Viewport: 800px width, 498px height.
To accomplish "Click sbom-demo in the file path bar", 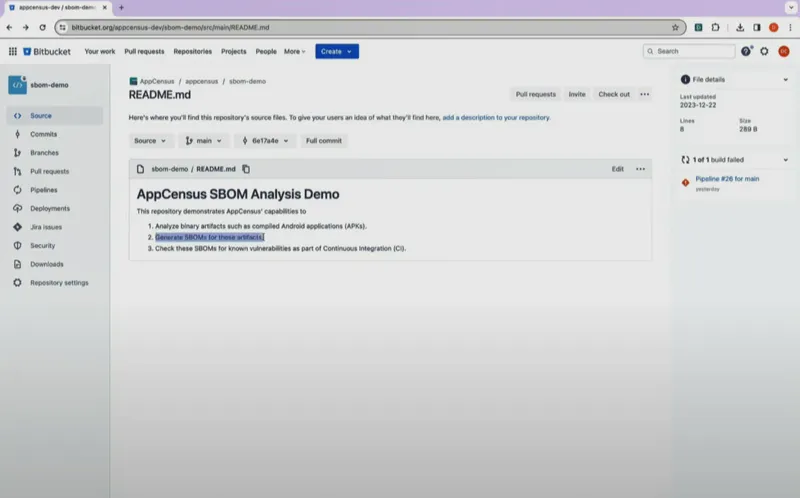I will click(169, 169).
